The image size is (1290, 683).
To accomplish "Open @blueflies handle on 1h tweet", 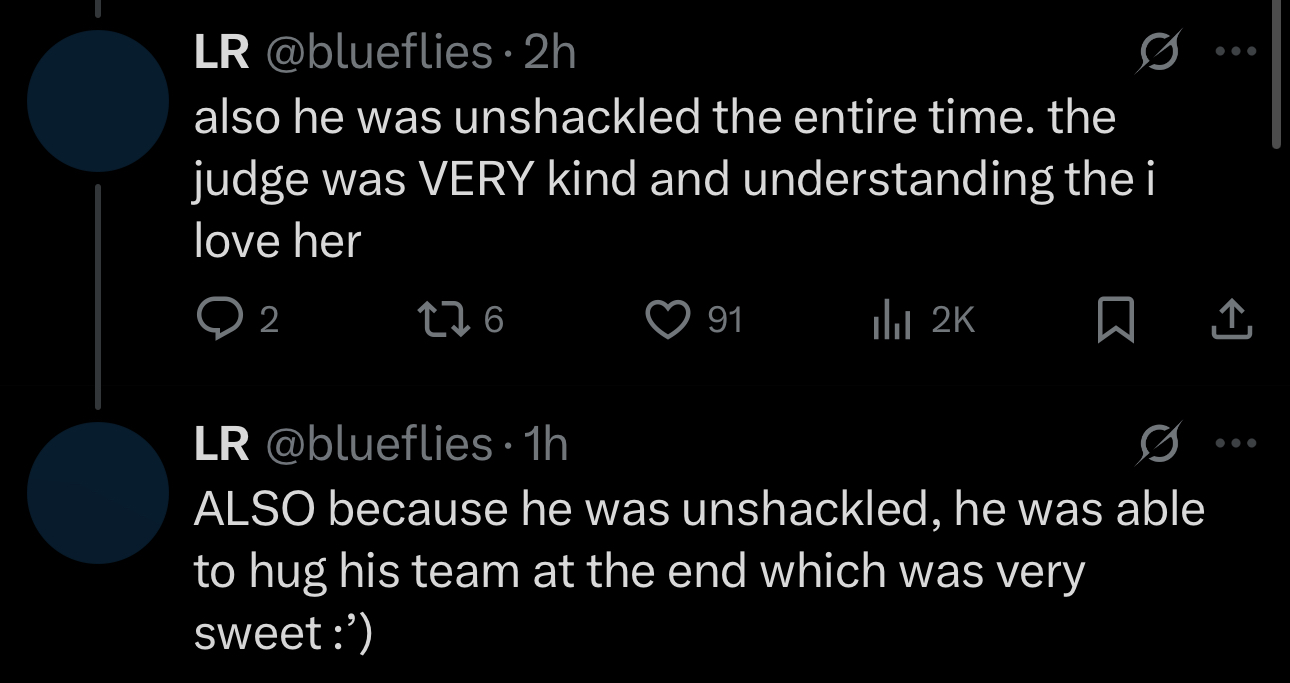I will point(378,443).
